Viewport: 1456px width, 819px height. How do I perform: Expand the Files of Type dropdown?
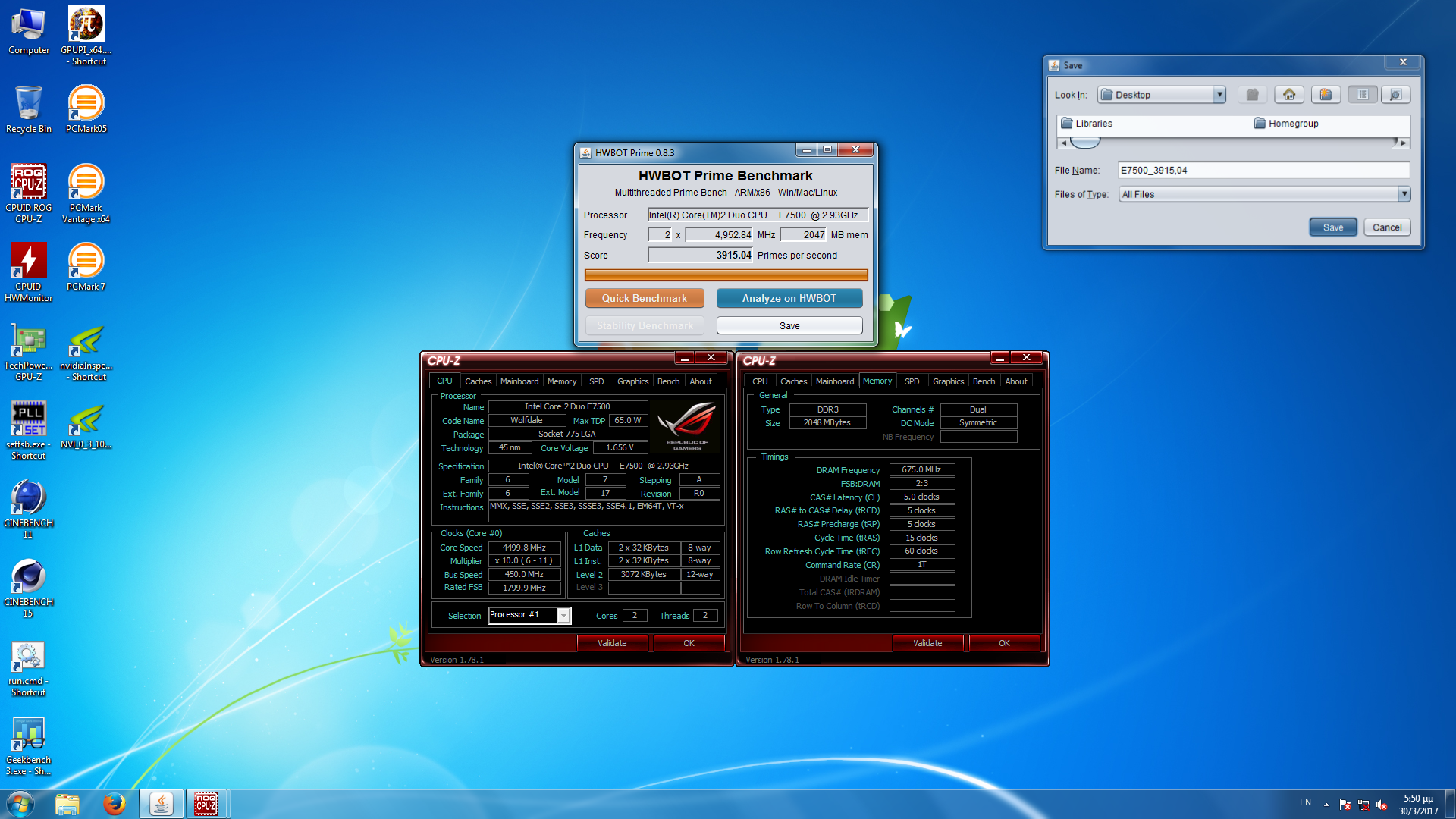pyautogui.click(x=1404, y=194)
